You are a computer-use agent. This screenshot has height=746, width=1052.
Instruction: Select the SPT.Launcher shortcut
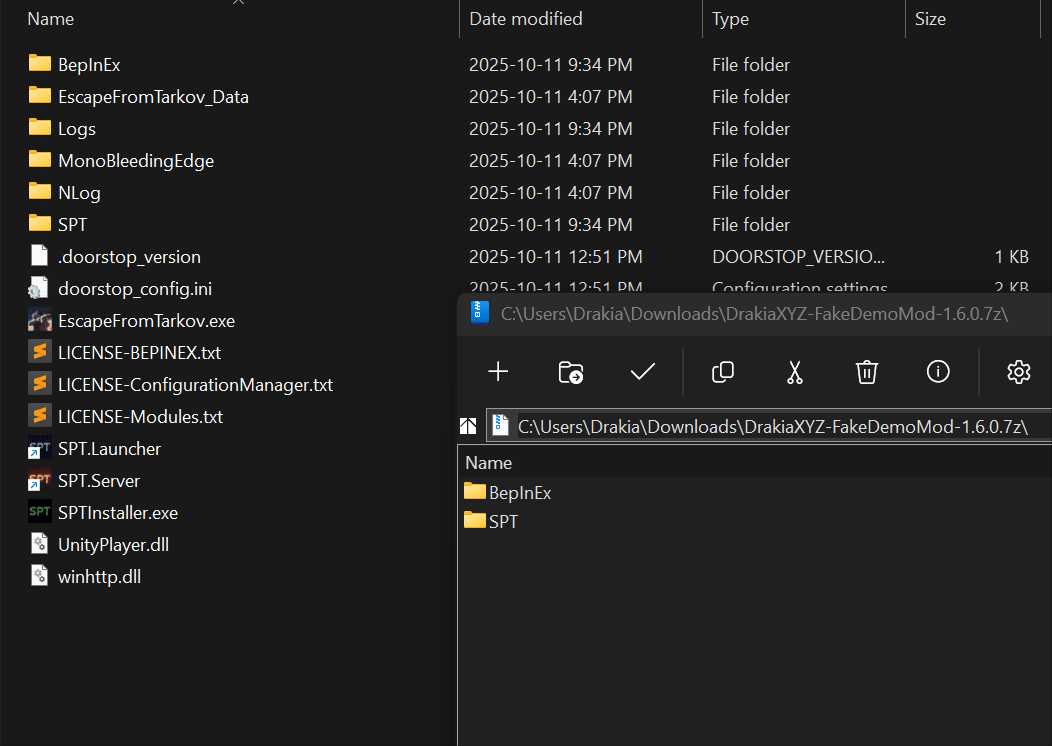[x=95, y=449]
